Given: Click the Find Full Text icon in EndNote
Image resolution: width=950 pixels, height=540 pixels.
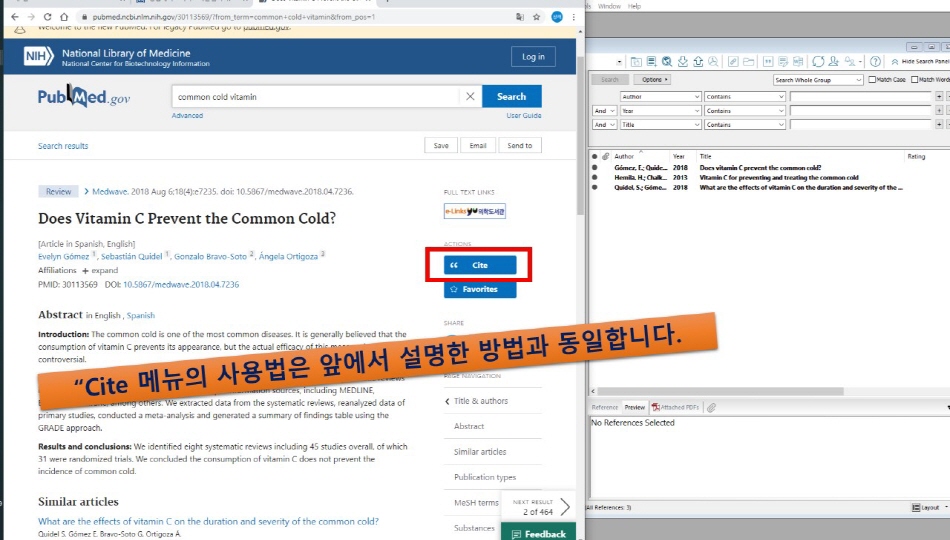Looking at the screenshot, I should pyautogui.click(x=713, y=61).
